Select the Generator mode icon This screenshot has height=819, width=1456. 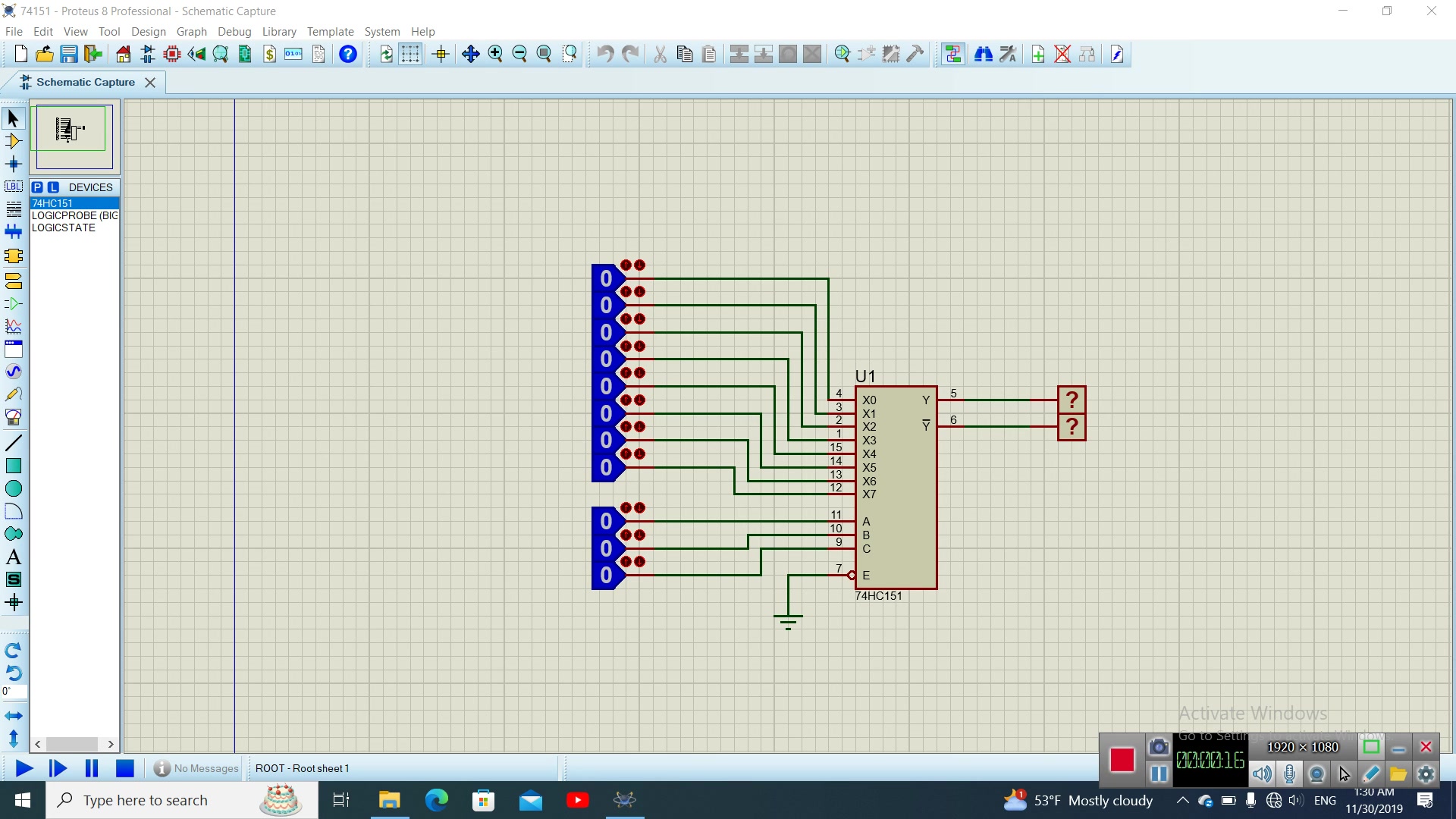pyautogui.click(x=14, y=372)
